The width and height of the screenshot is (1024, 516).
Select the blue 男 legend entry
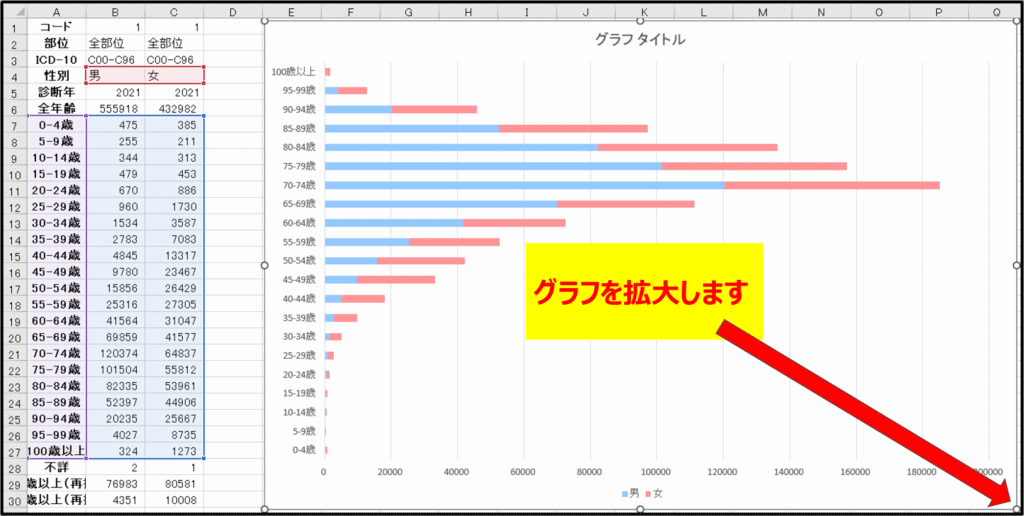click(630, 494)
